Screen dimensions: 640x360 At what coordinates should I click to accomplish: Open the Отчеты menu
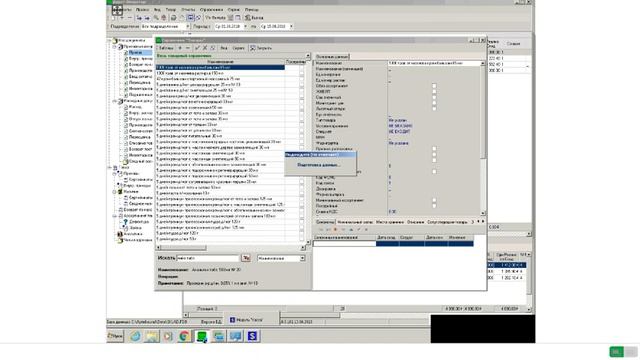188,9
